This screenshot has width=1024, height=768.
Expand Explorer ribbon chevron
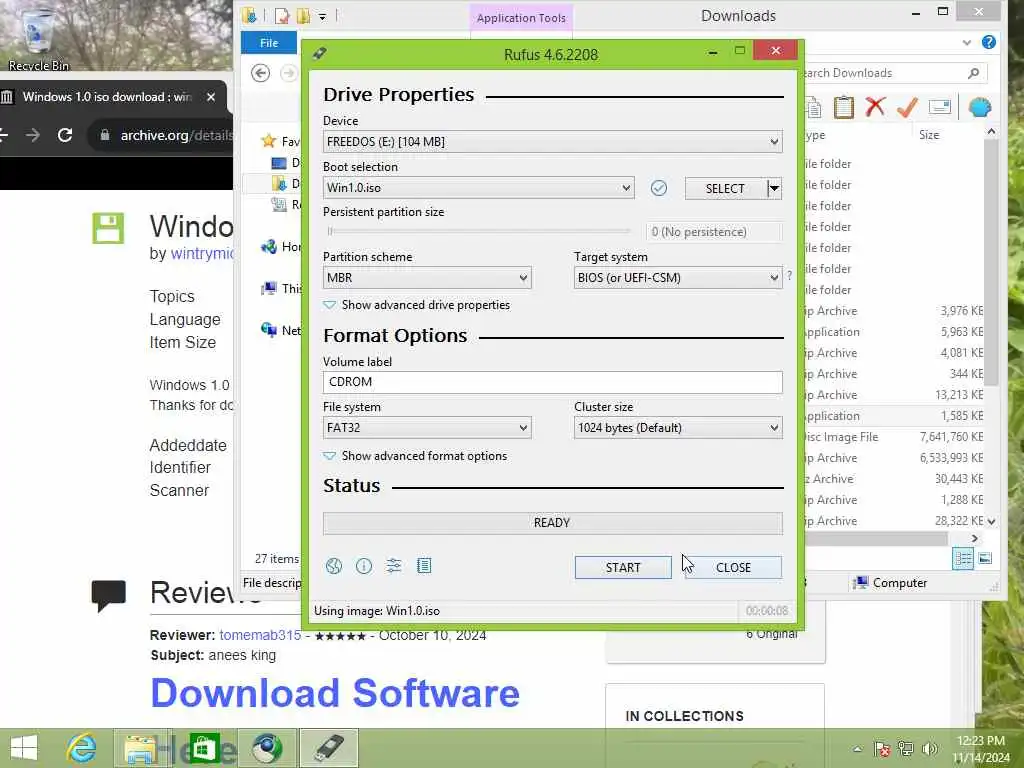click(x=967, y=42)
